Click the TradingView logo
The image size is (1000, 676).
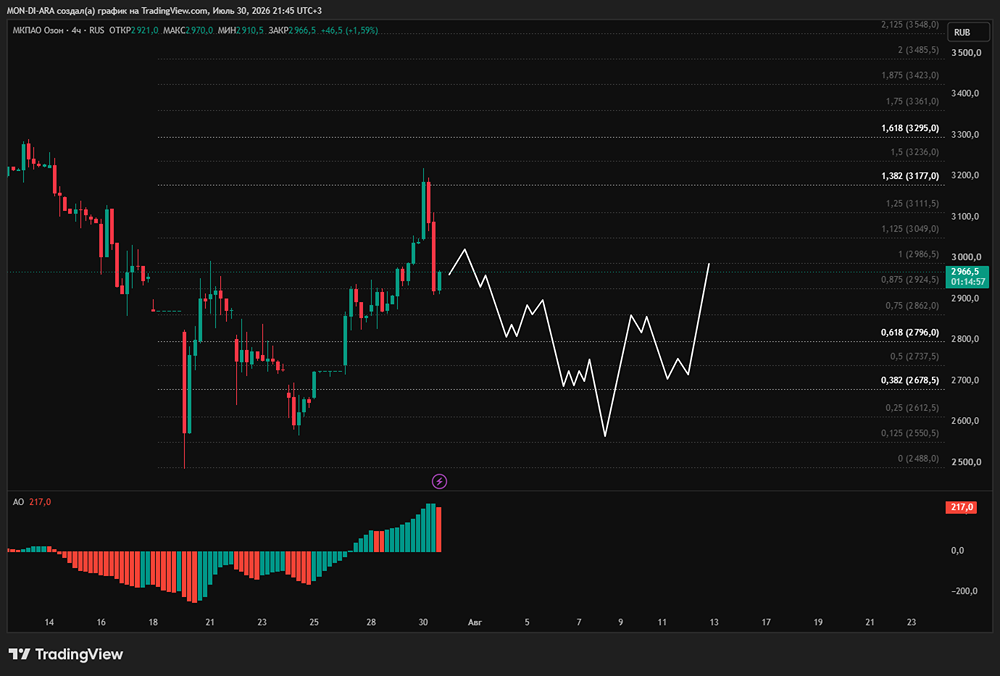[x=66, y=654]
